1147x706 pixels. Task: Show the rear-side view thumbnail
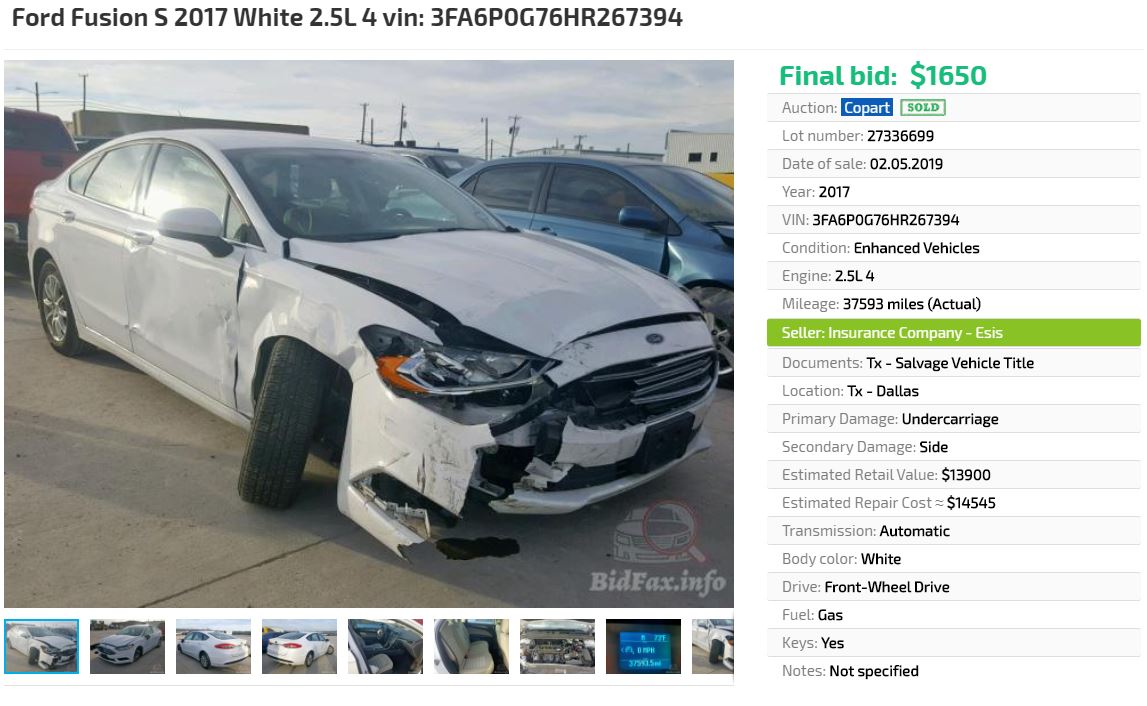pos(299,646)
